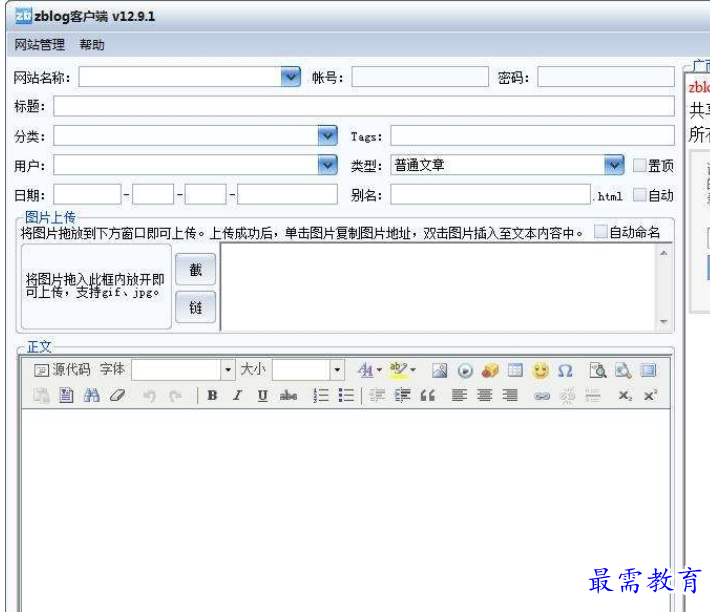This screenshot has height=612, width=710.
Task: Check the 自动 alias checkbox
Action: [639, 195]
